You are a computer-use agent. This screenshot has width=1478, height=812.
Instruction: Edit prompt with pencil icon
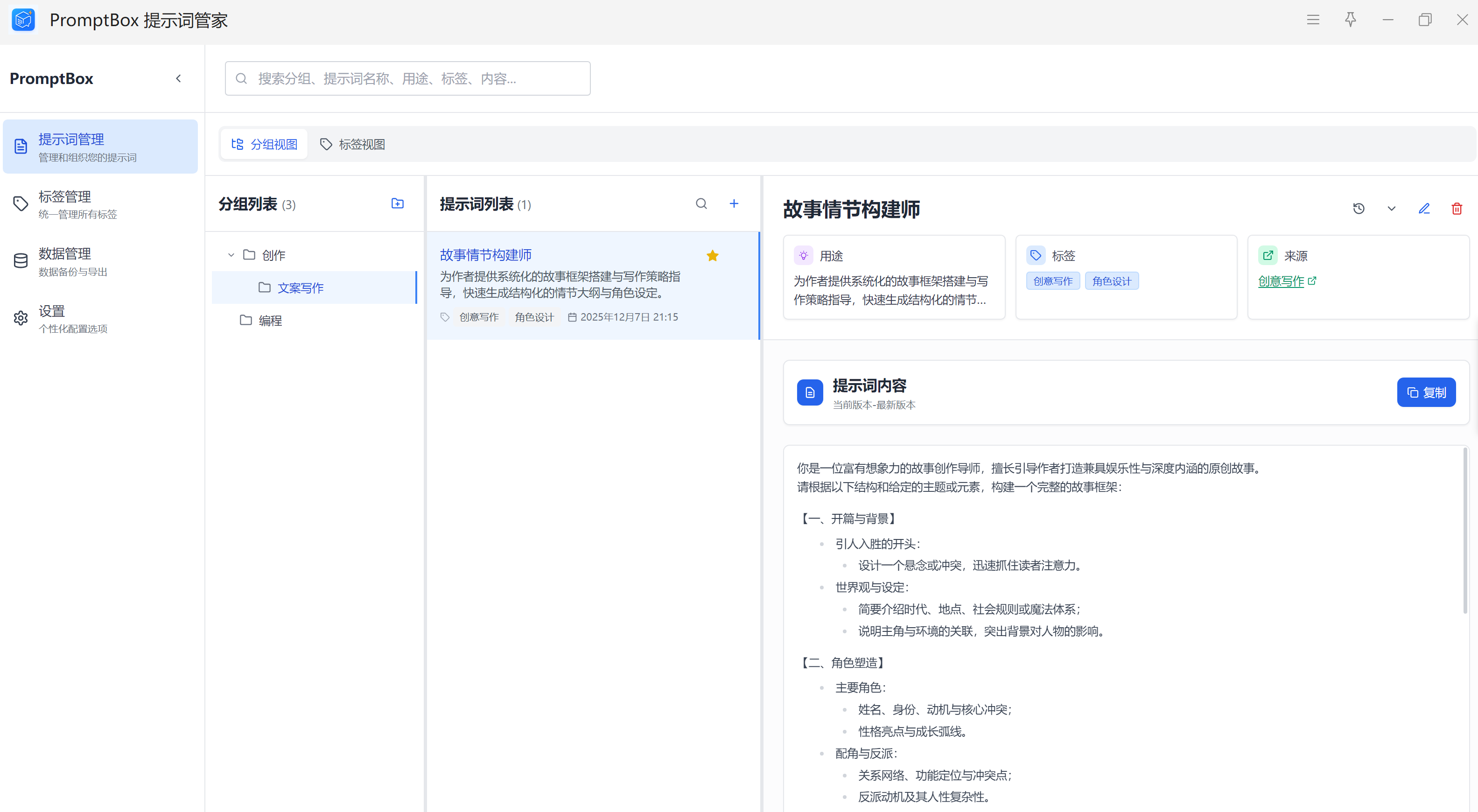1424,209
